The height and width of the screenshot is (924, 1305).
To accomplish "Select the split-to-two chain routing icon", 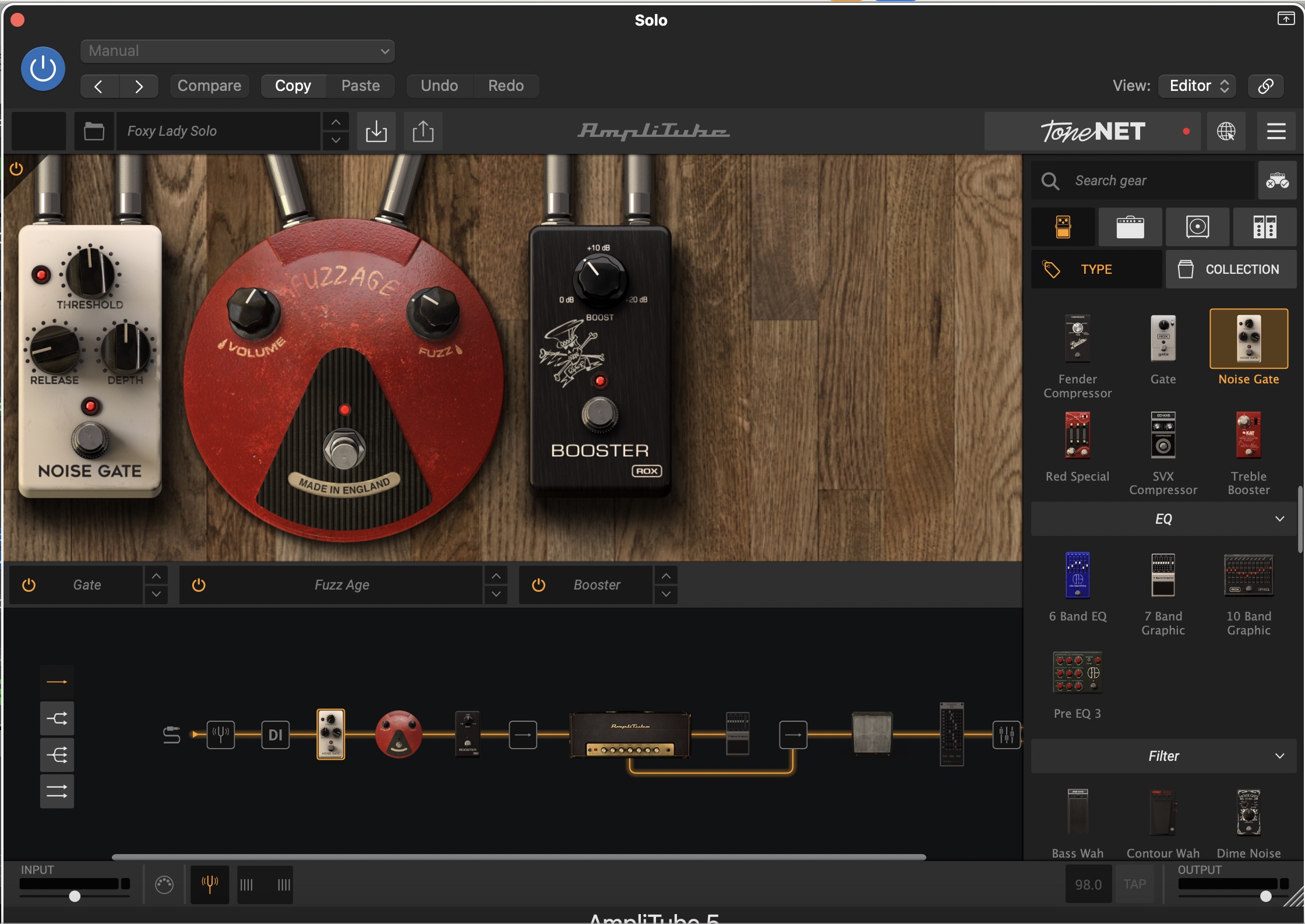I will pos(57,718).
